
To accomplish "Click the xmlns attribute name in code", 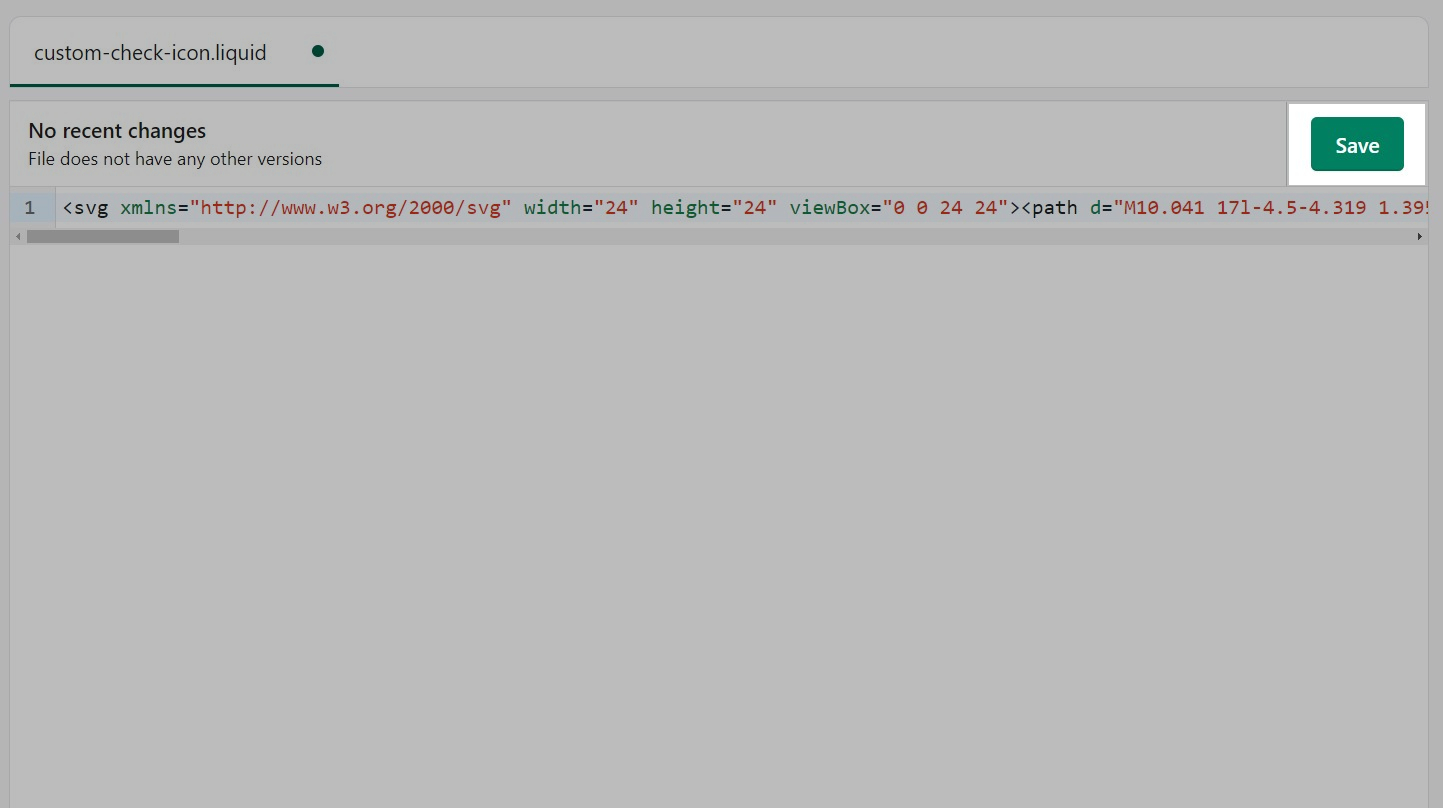I will point(148,208).
